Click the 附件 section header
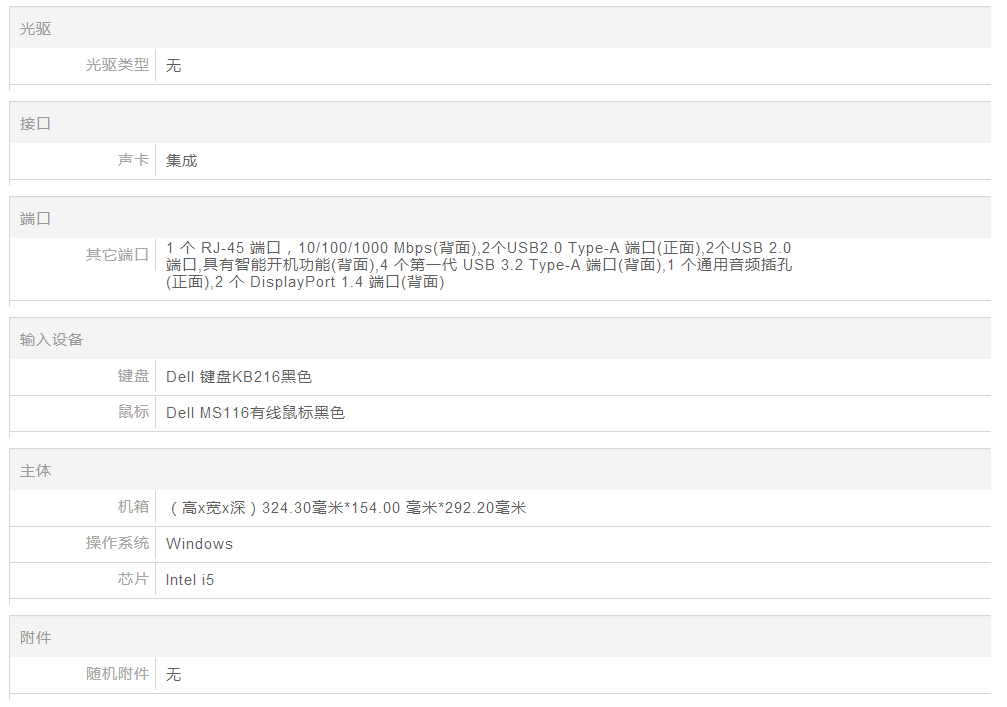 (x=36, y=637)
